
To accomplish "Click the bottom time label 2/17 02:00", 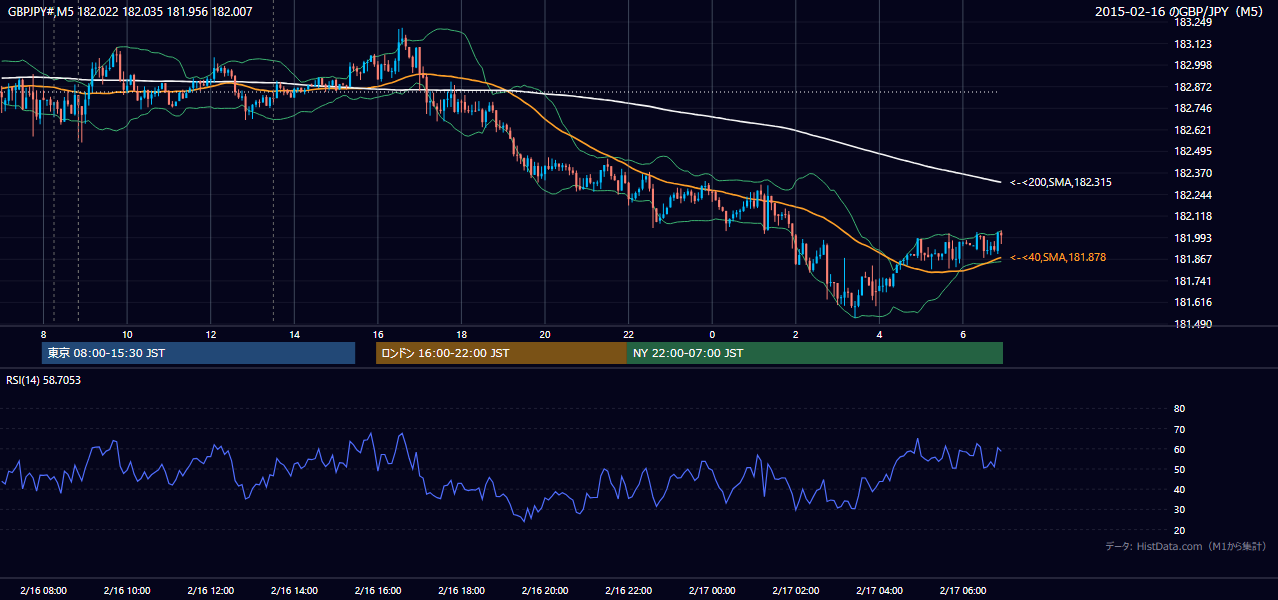I will [x=796, y=590].
